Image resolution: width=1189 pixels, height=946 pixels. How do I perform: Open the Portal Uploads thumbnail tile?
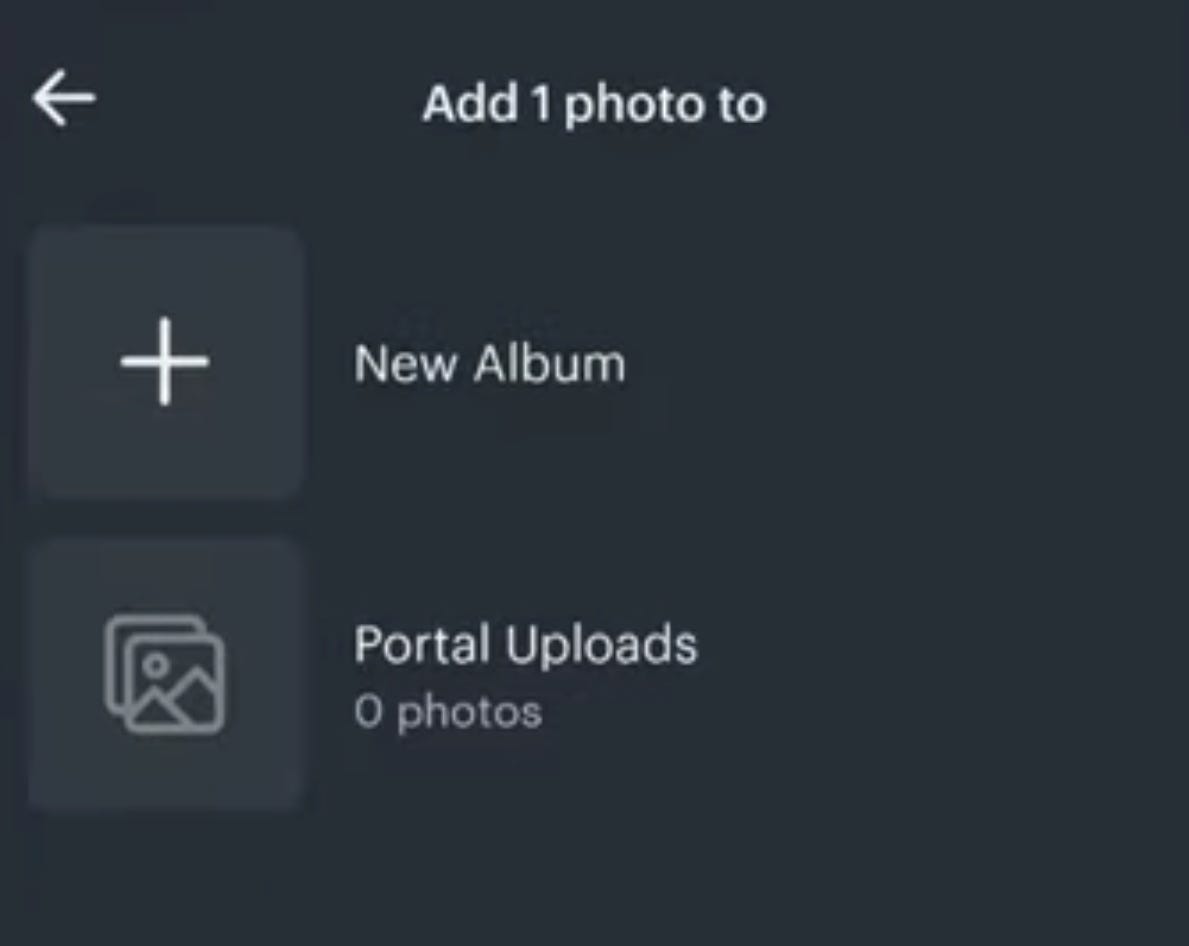click(x=165, y=675)
